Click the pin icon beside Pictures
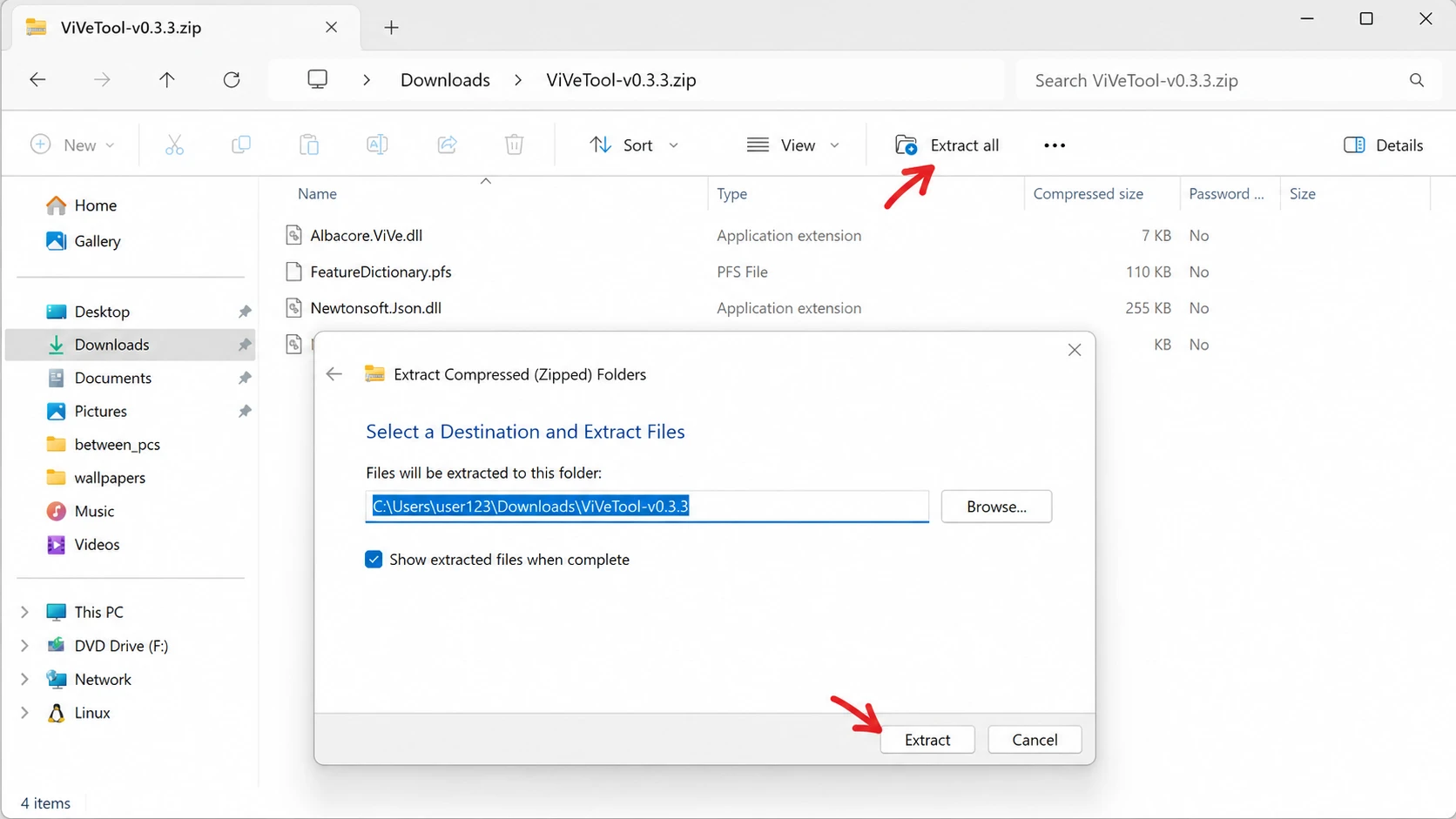The image size is (1456, 819). point(245,411)
